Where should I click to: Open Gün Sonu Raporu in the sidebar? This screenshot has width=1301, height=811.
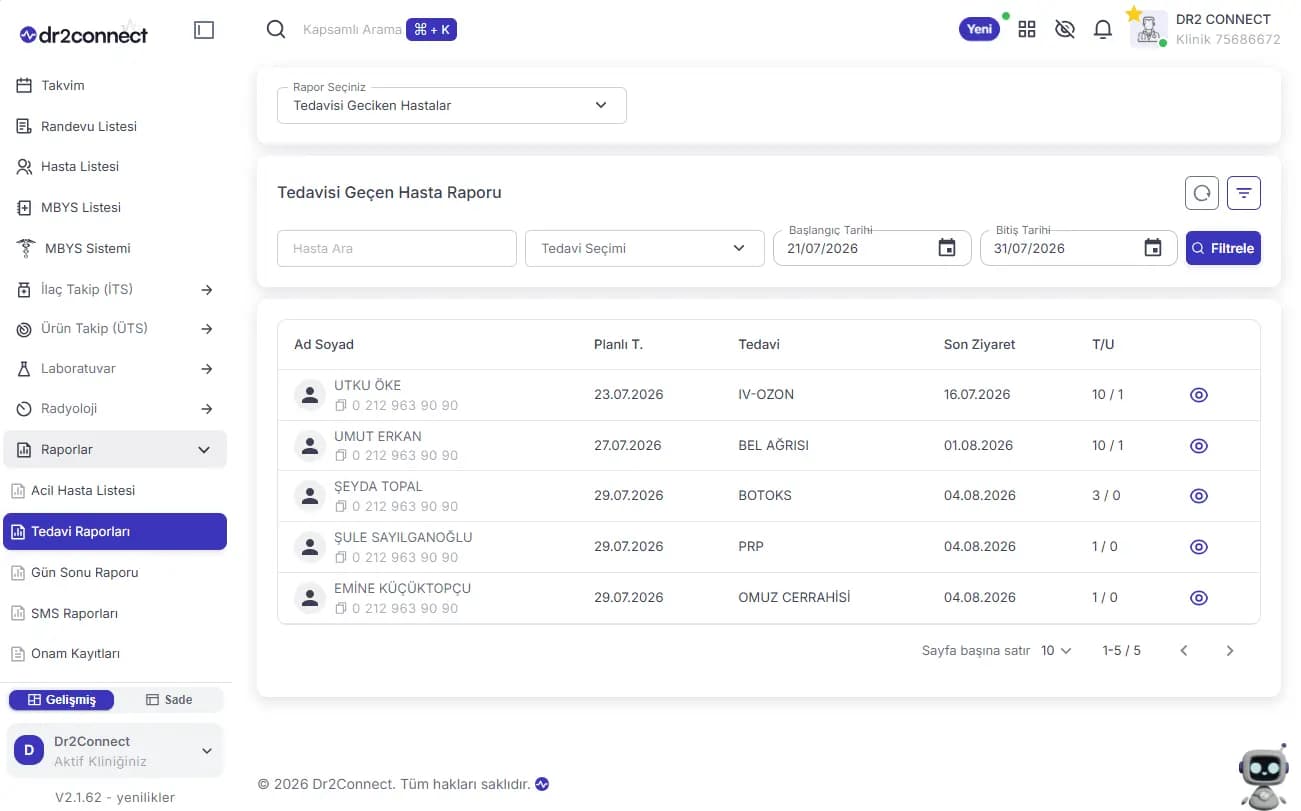(115, 573)
